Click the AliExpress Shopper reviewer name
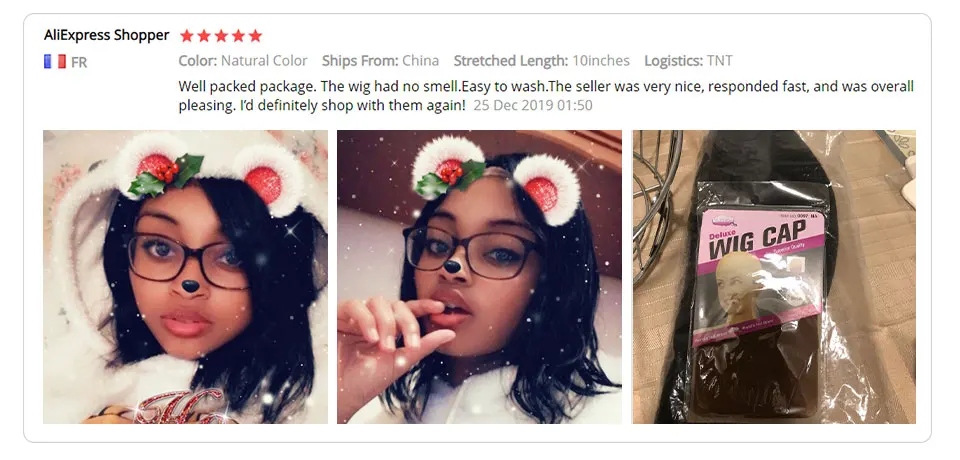The height and width of the screenshot is (460, 960). 106,35
